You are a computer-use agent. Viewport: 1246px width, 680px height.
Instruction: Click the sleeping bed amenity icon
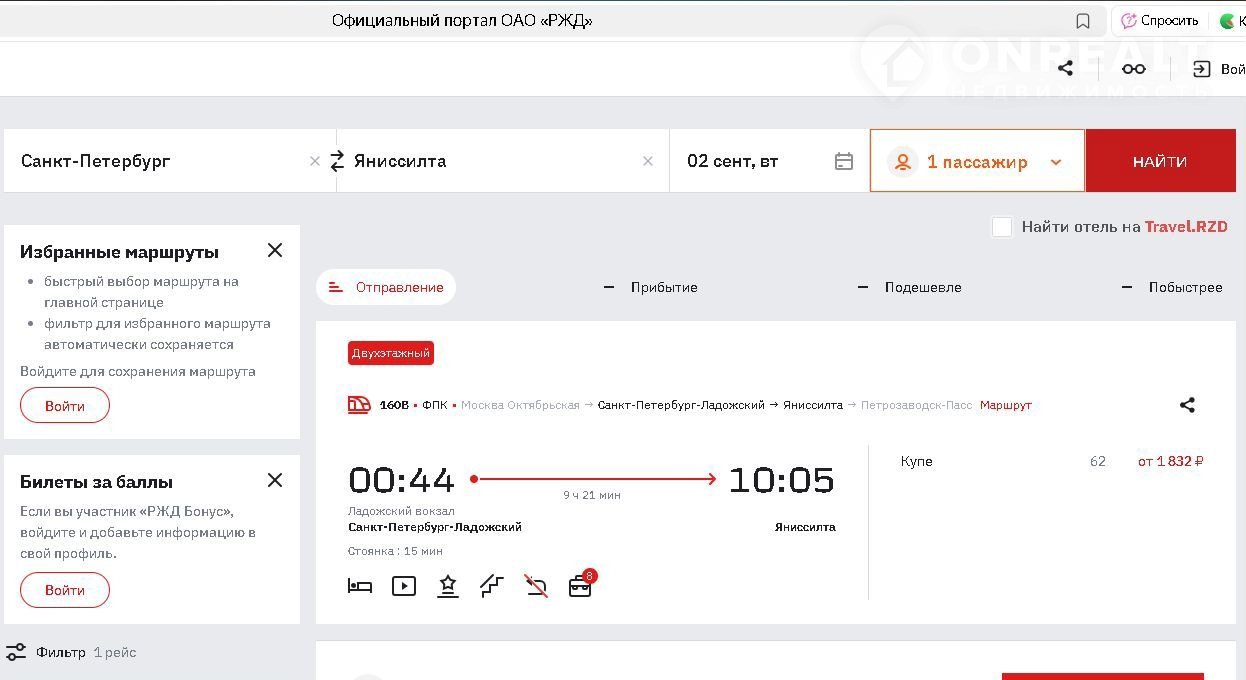pos(360,586)
